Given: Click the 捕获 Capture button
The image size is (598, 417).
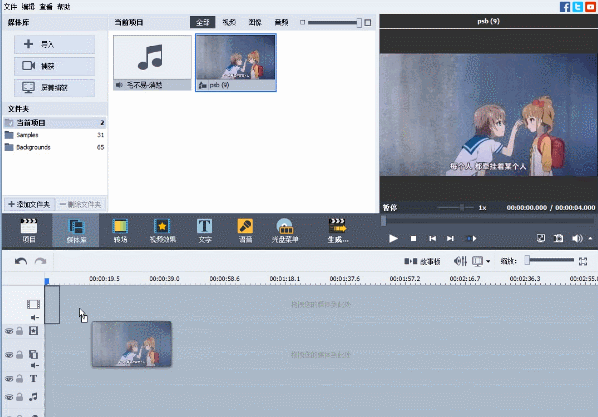Looking at the screenshot, I should pos(55,66).
